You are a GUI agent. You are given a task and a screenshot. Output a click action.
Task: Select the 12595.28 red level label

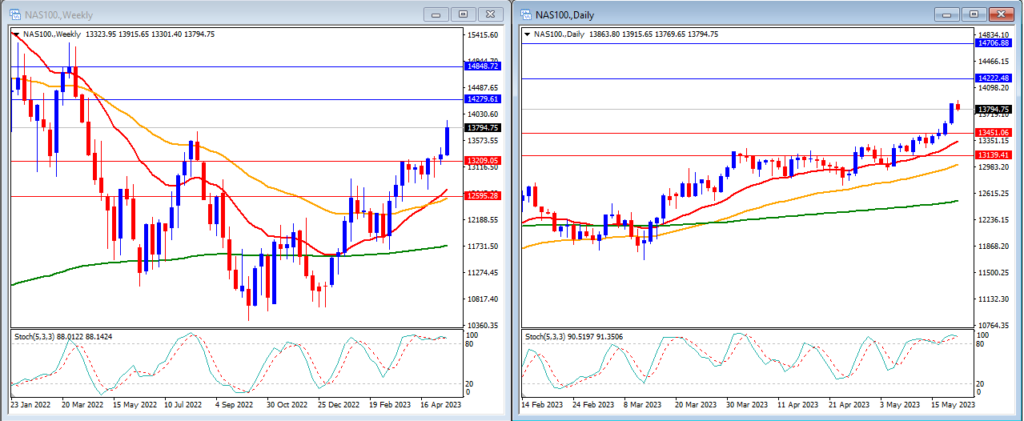483,196
